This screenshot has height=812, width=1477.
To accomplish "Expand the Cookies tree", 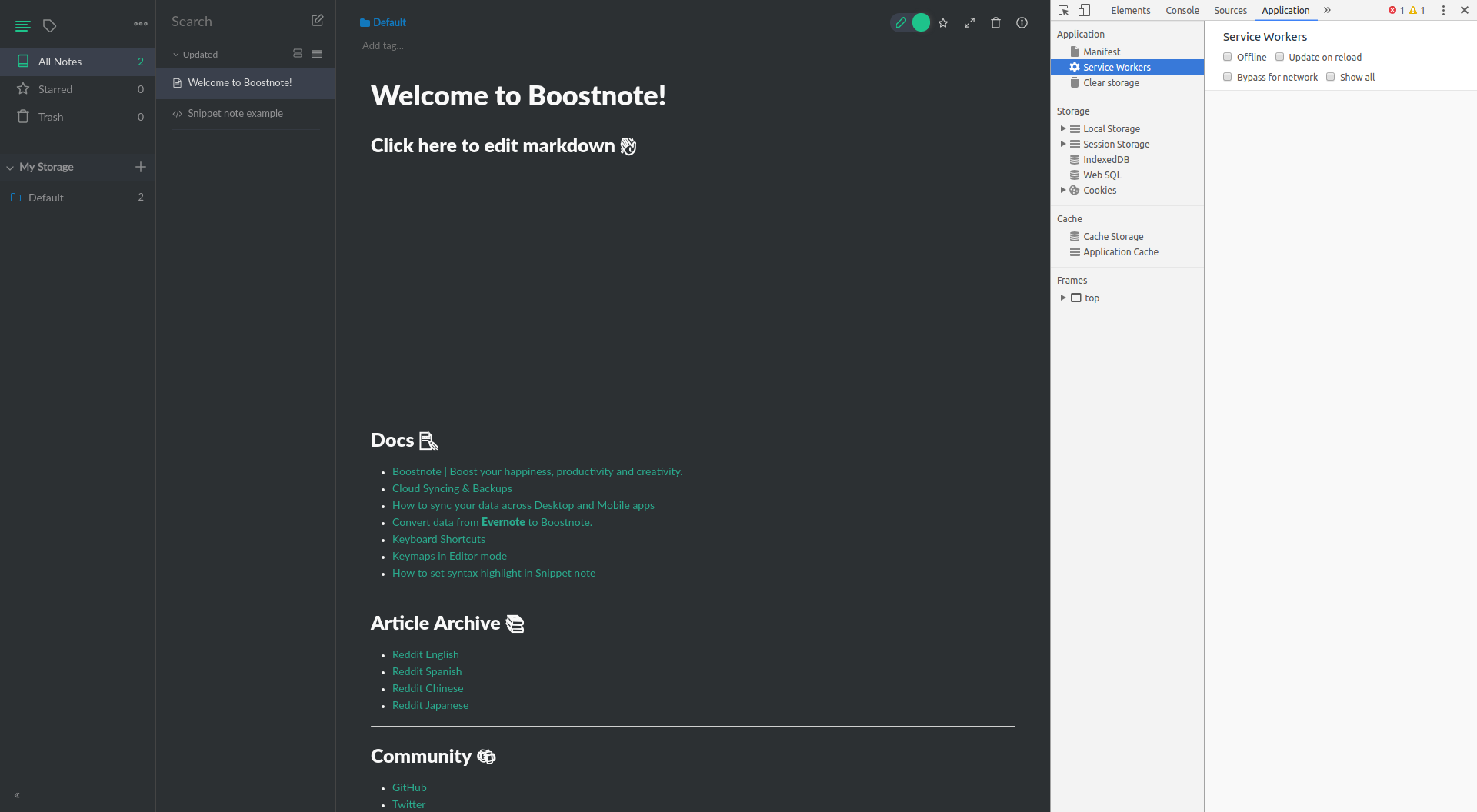I will click(x=1063, y=190).
